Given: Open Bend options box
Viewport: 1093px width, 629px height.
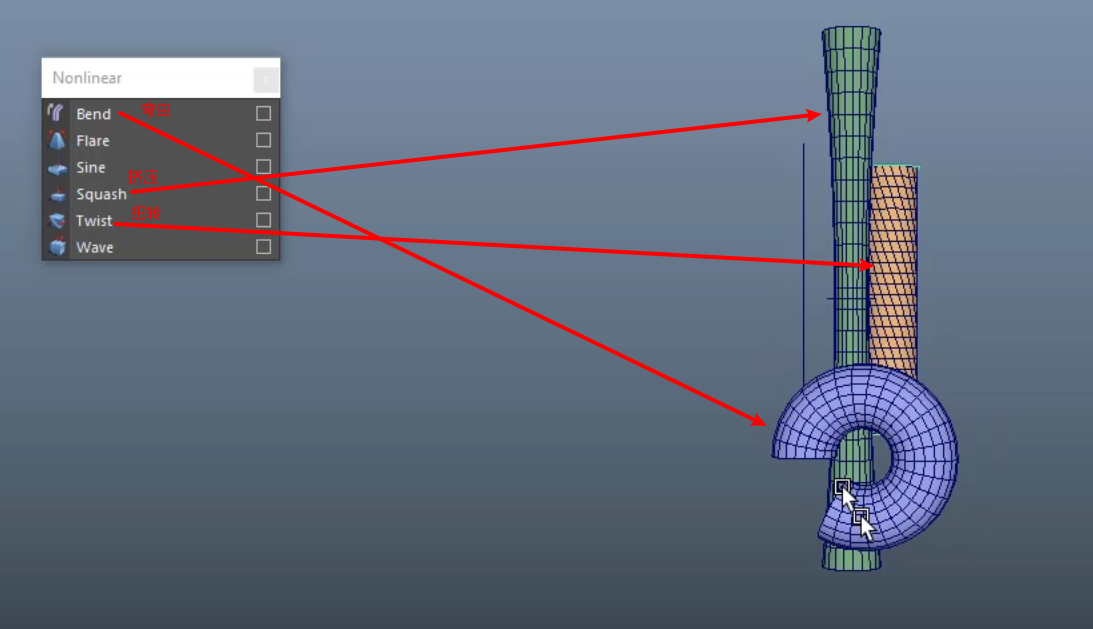Looking at the screenshot, I should coord(263,113).
